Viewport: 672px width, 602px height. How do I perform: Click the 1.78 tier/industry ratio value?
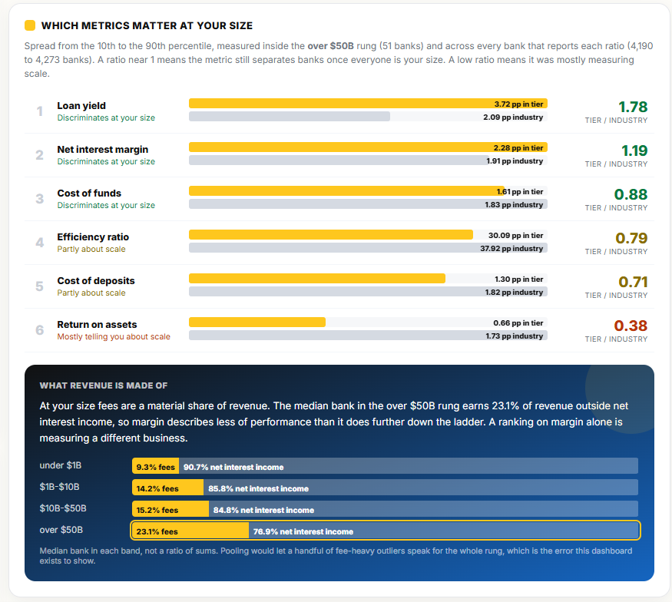(633, 107)
